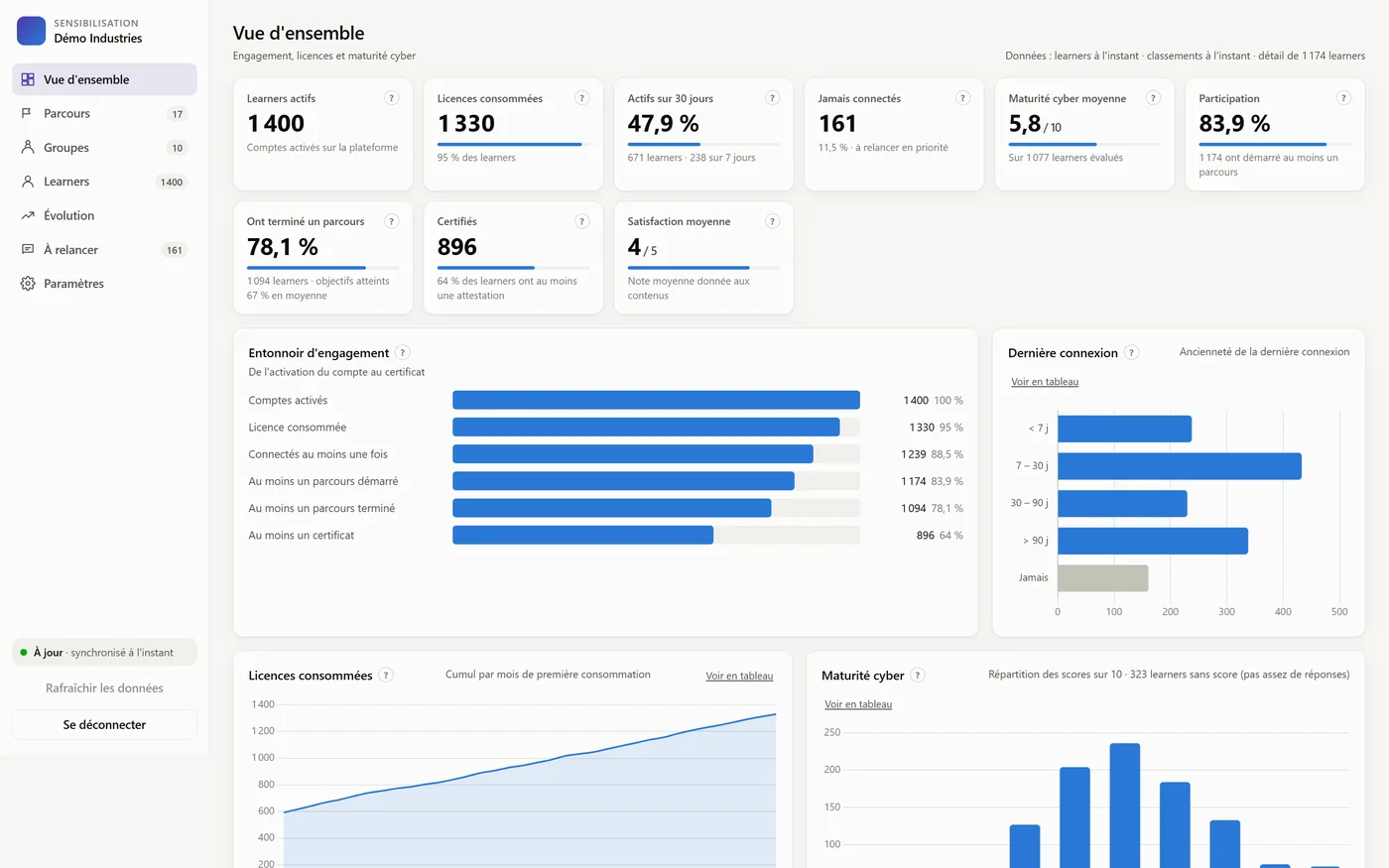Image resolution: width=1389 pixels, height=868 pixels.
Task: Click the À jour sync status
Action: coord(104,652)
